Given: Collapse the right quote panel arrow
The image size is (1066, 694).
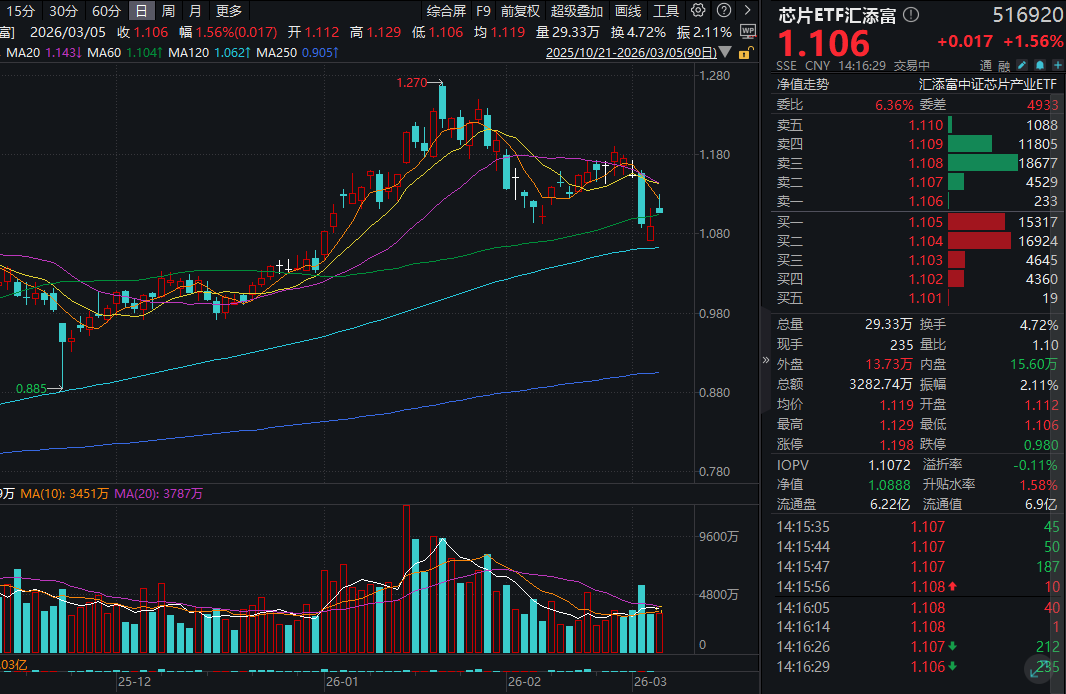Looking at the screenshot, I should (x=766, y=359).
